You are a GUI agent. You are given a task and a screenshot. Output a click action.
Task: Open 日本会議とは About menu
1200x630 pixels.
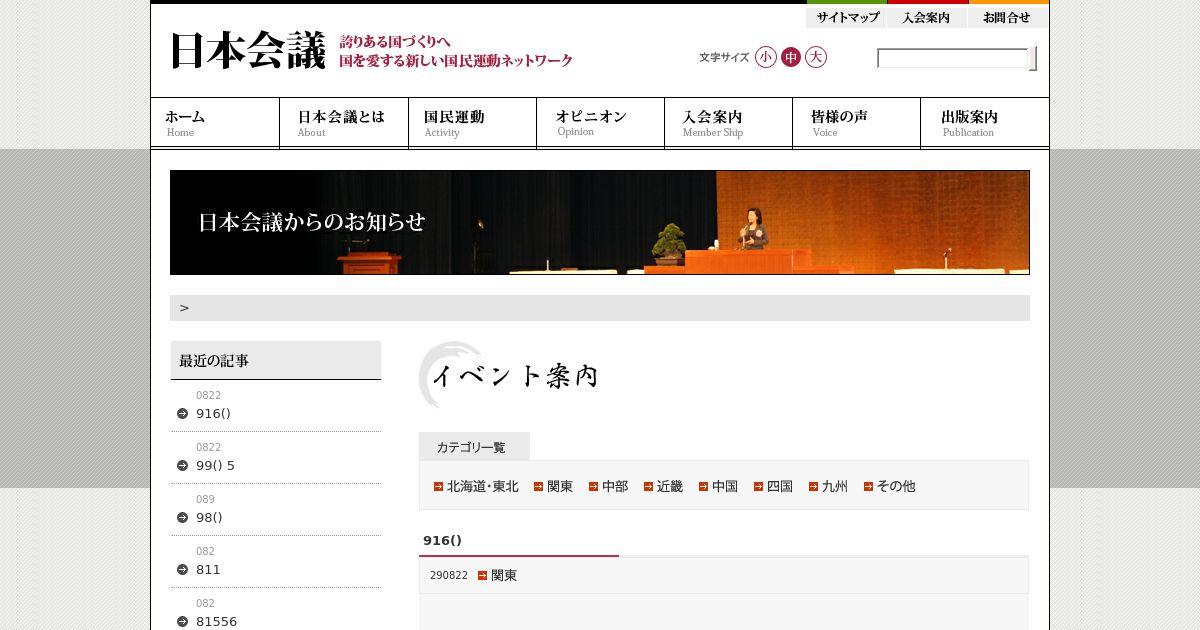344,123
